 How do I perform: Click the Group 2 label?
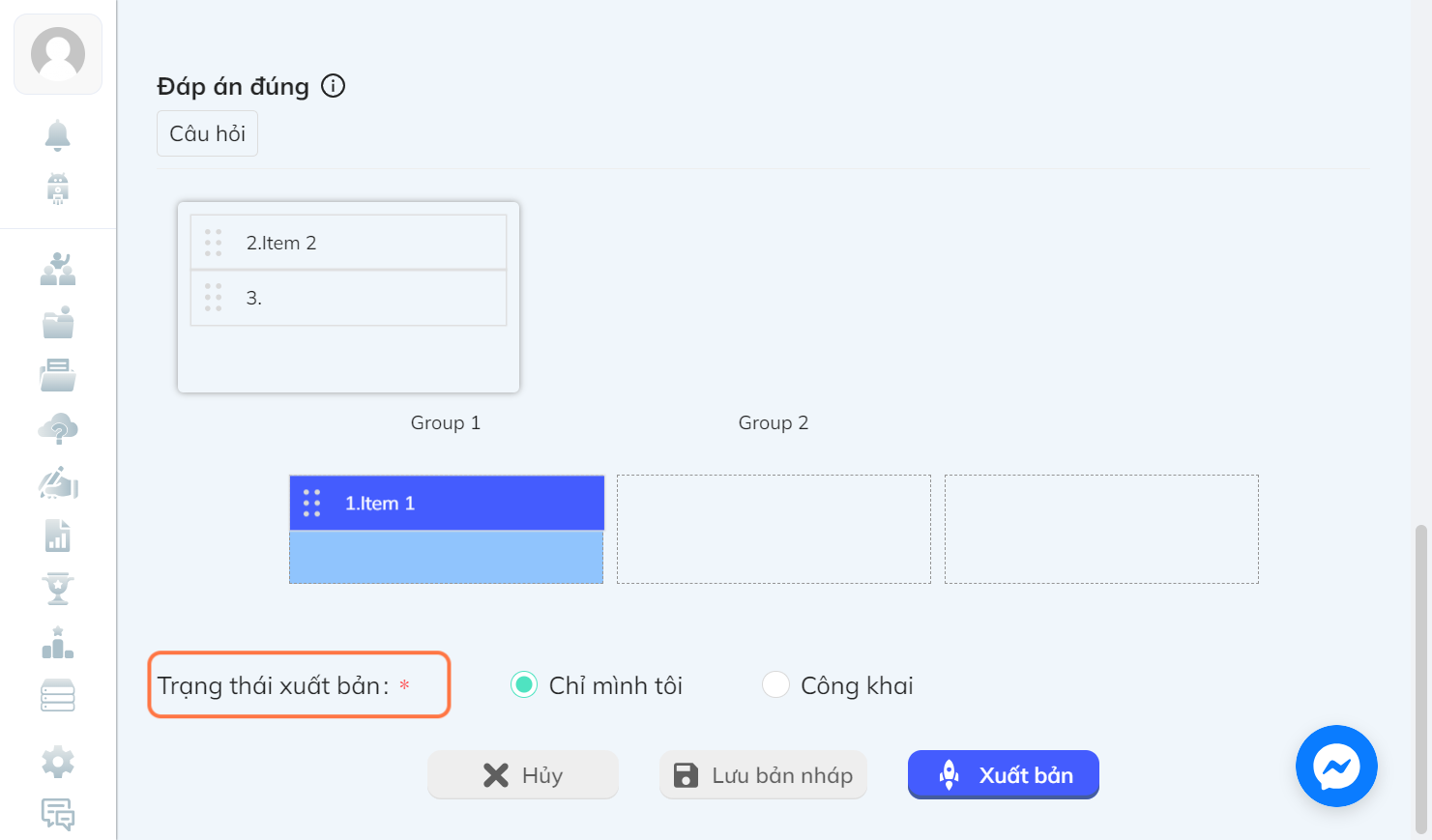[774, 422]
